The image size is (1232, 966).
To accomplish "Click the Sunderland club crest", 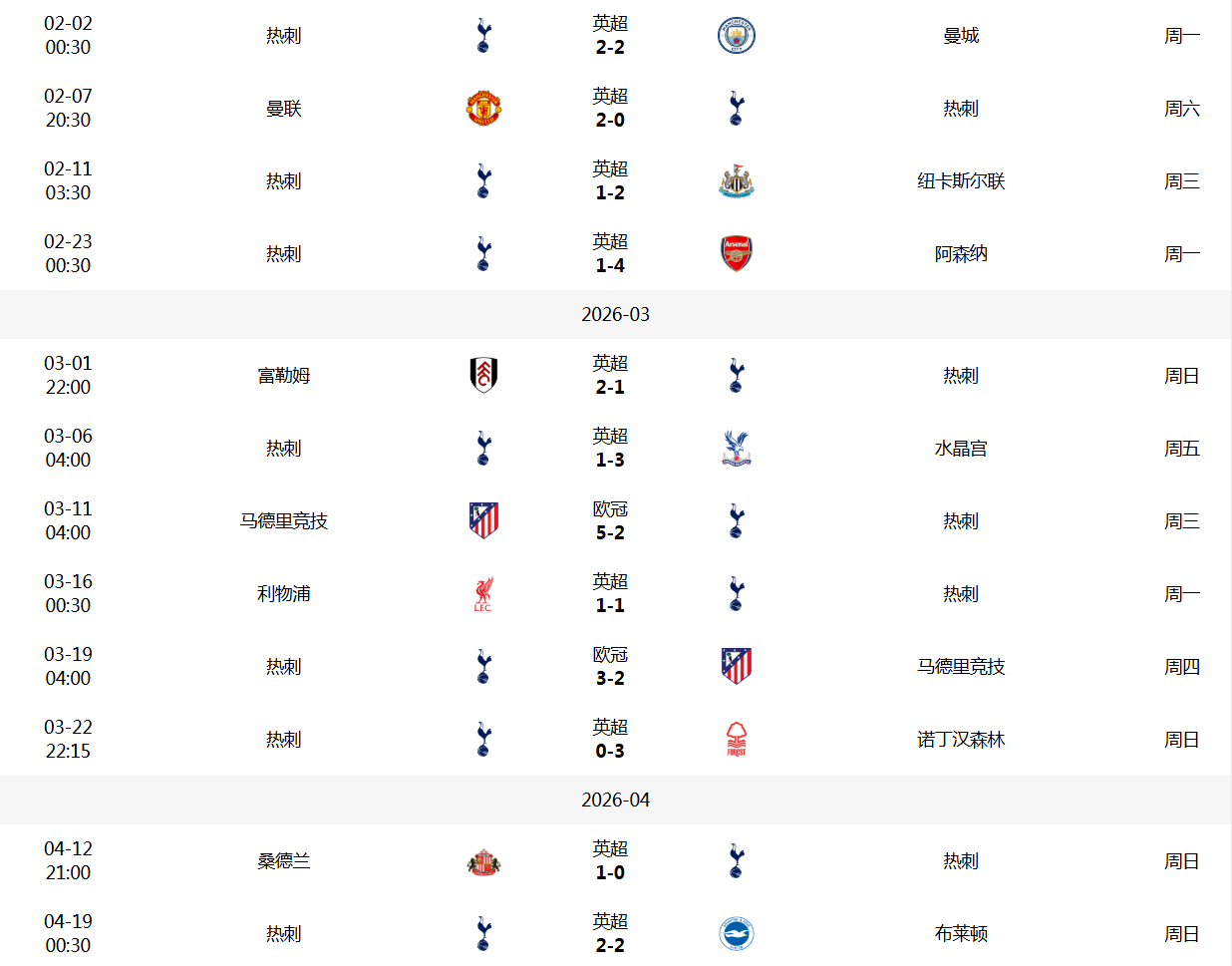I will click(x=483, y=861).
